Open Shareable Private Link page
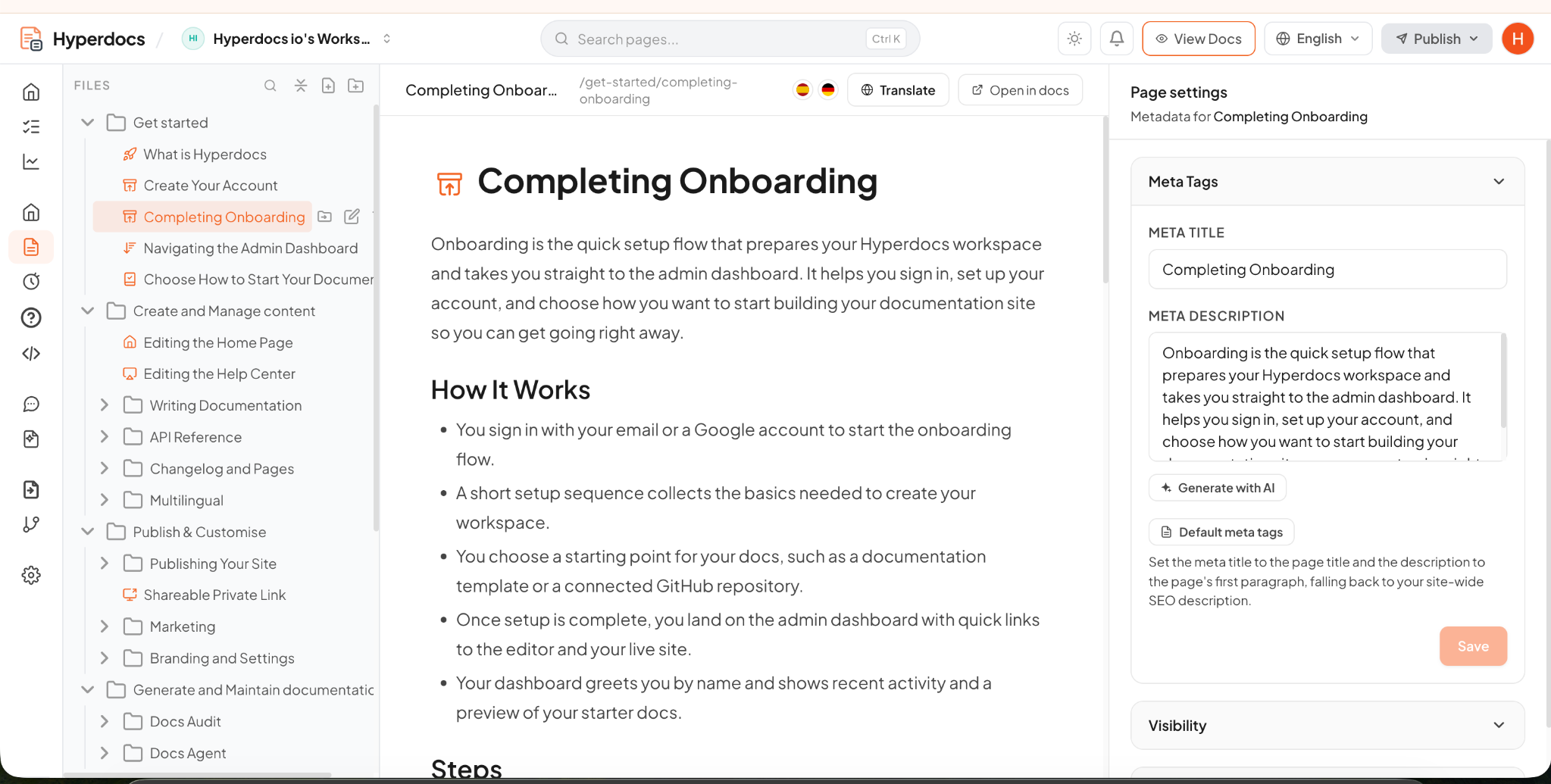The width and height of the screenshot is (1551, 784). click(214, 595)
